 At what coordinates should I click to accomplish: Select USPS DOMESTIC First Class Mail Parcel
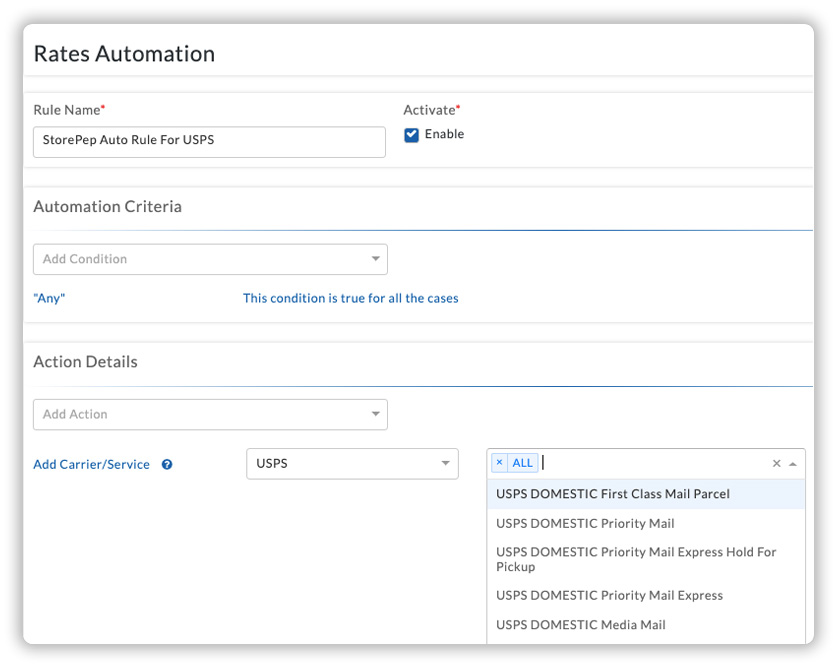(x=646, y=493)
